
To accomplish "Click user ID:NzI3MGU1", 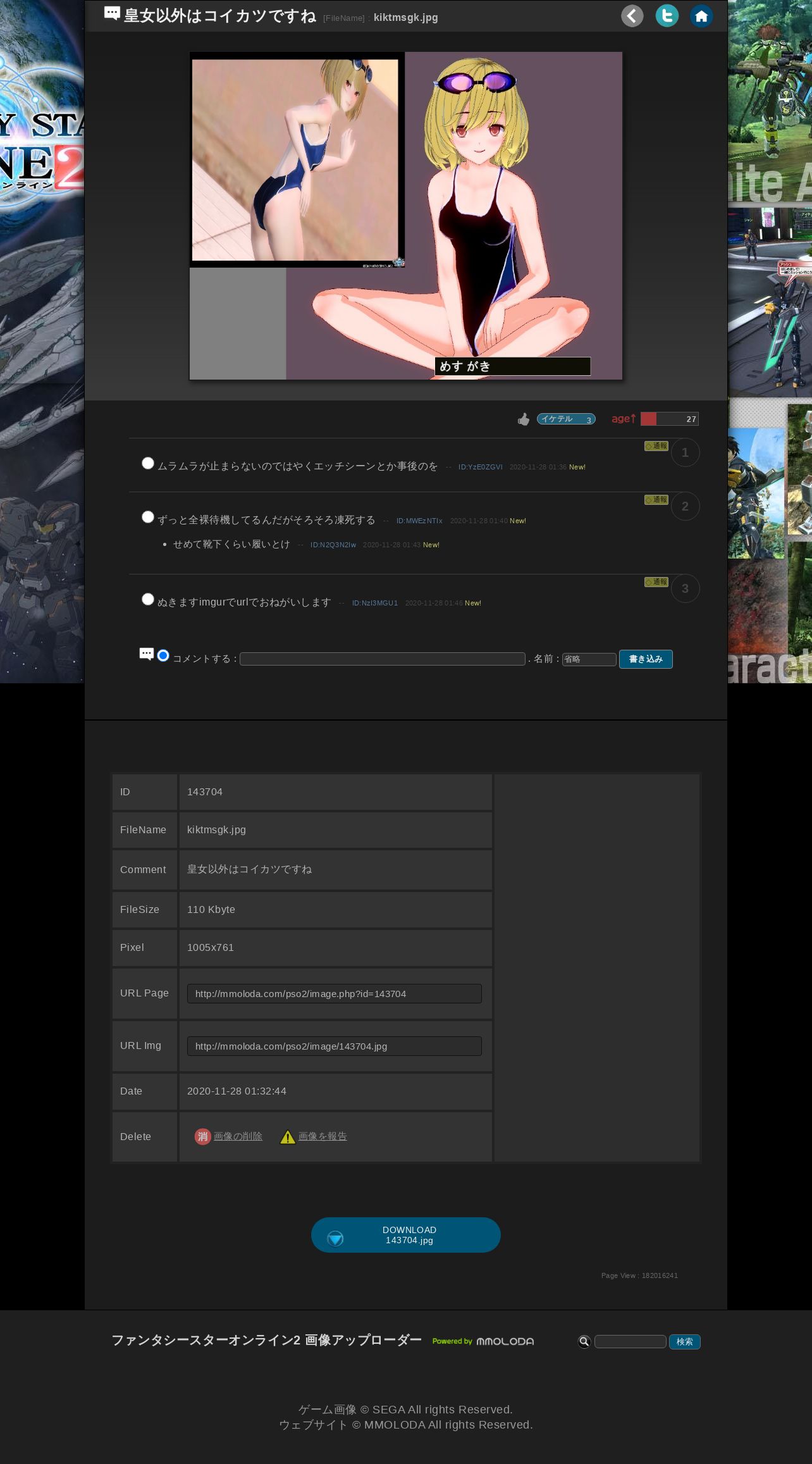I will coord(375,603).
